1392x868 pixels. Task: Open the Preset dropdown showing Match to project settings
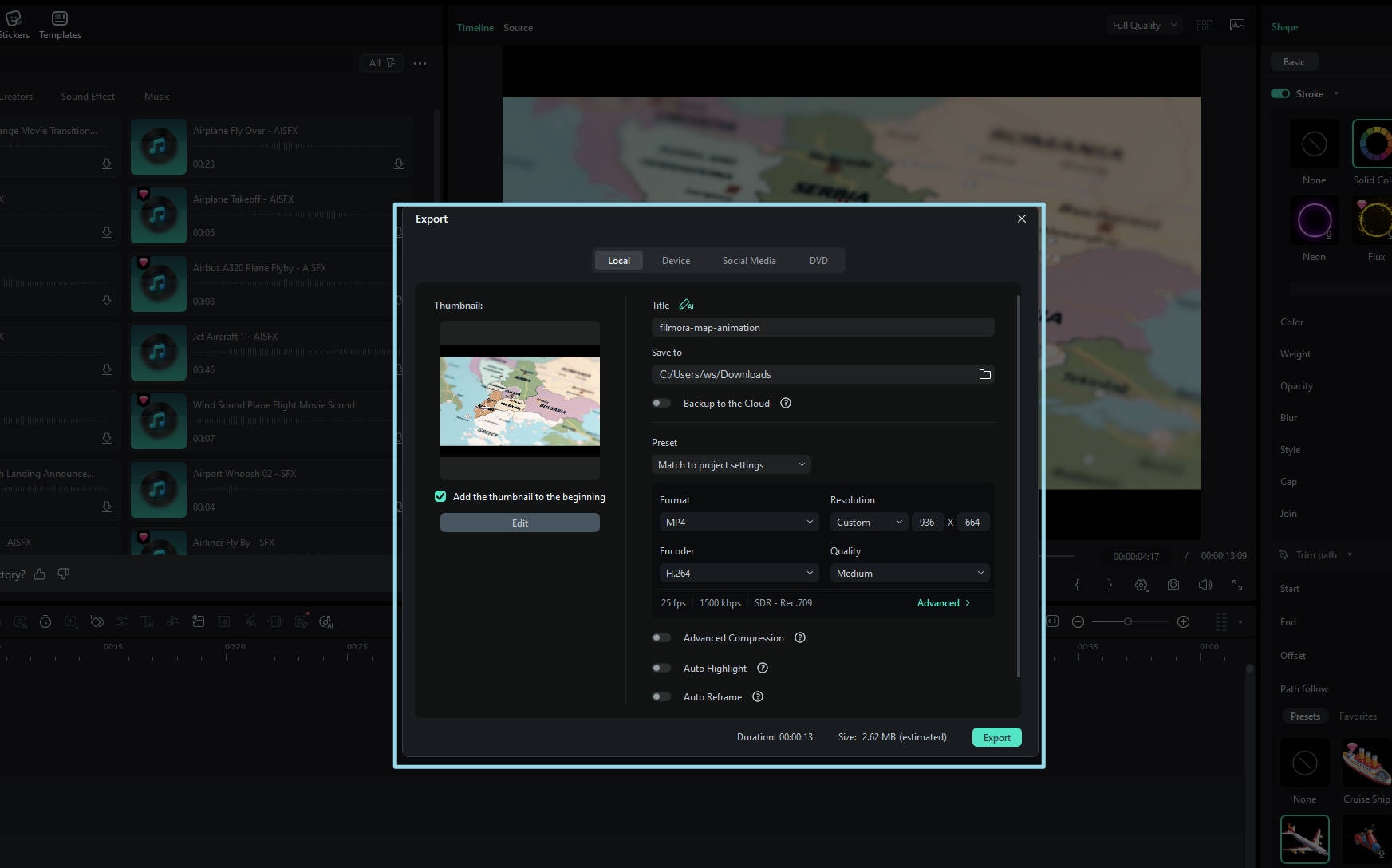tap(731, 464)
